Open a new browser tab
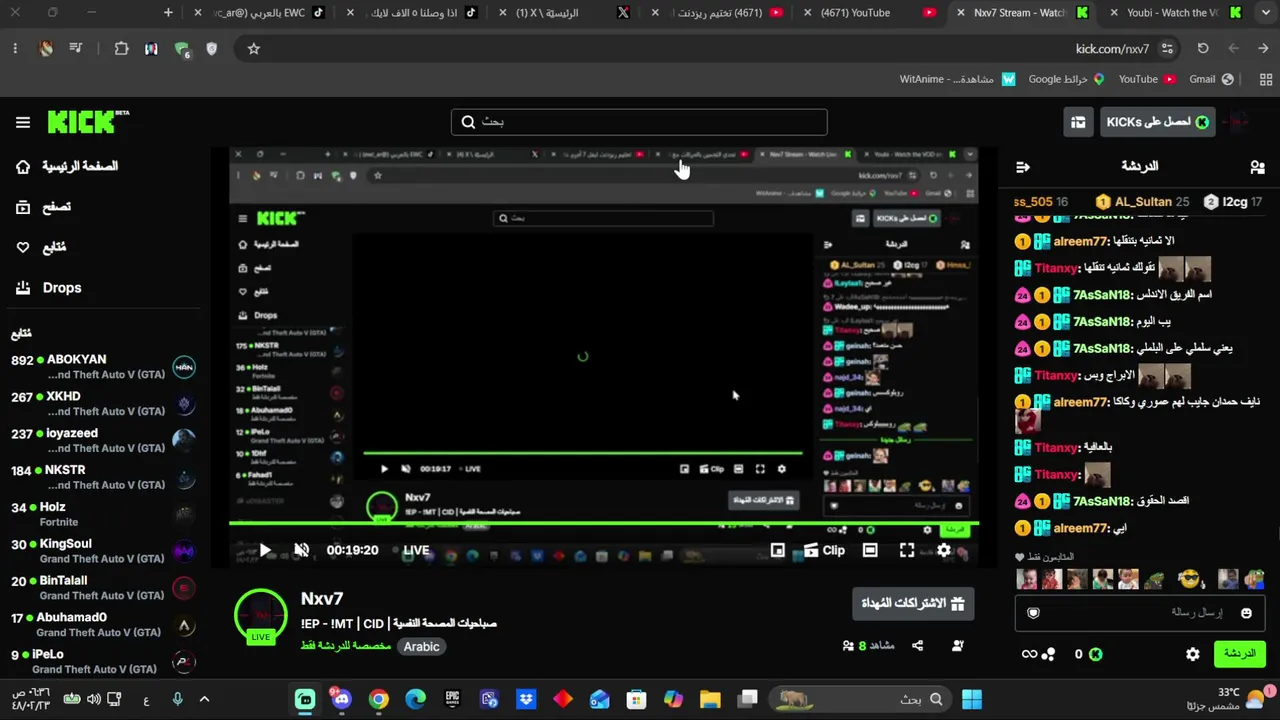 pos(168,13)
